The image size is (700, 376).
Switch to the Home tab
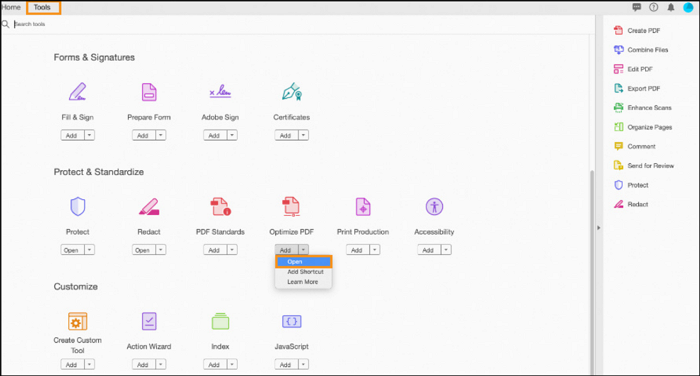tap(11, 8)
